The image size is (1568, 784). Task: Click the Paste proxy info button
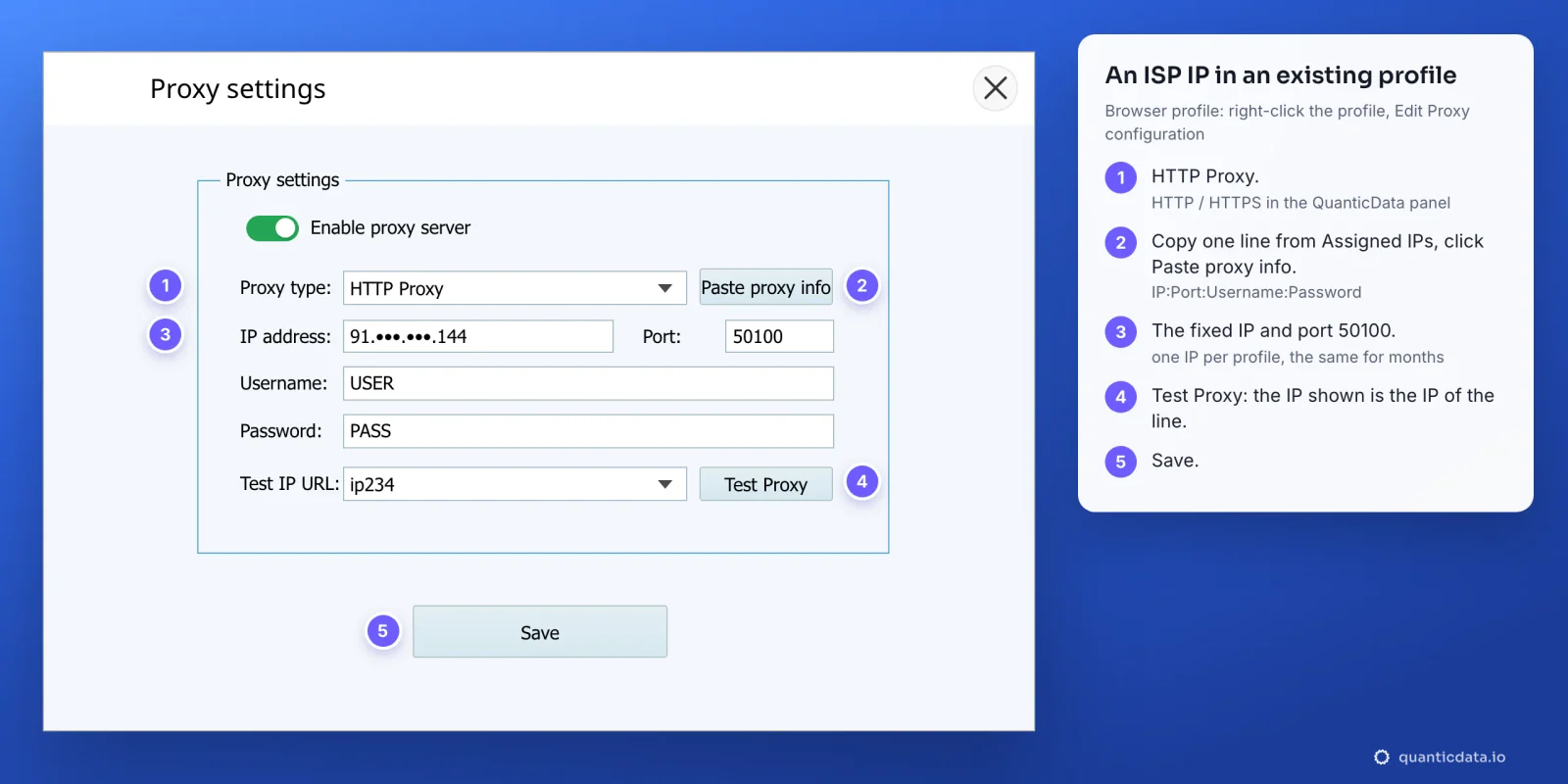click(766, 287)
